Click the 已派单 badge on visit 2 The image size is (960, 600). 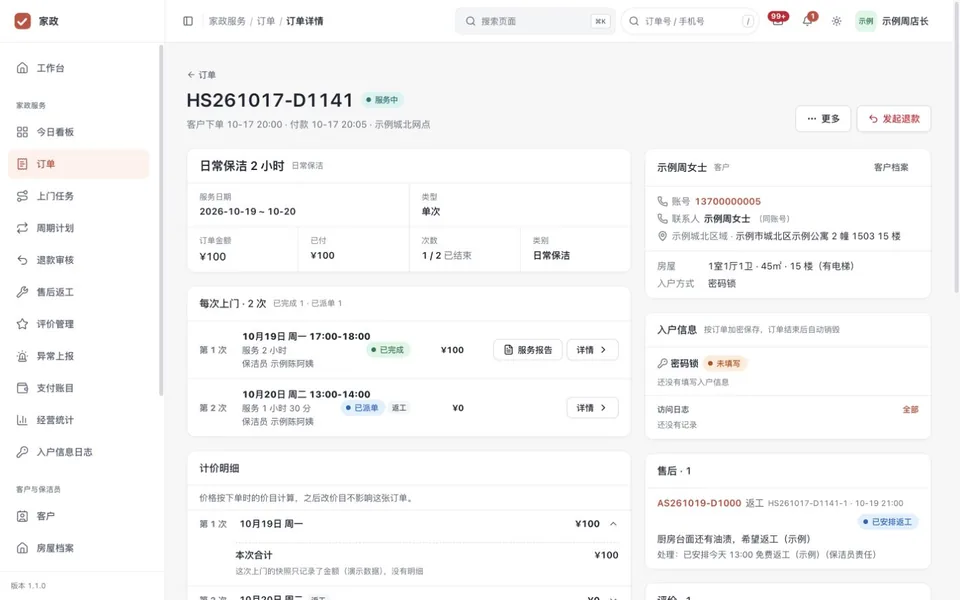(x=362, y=408)
